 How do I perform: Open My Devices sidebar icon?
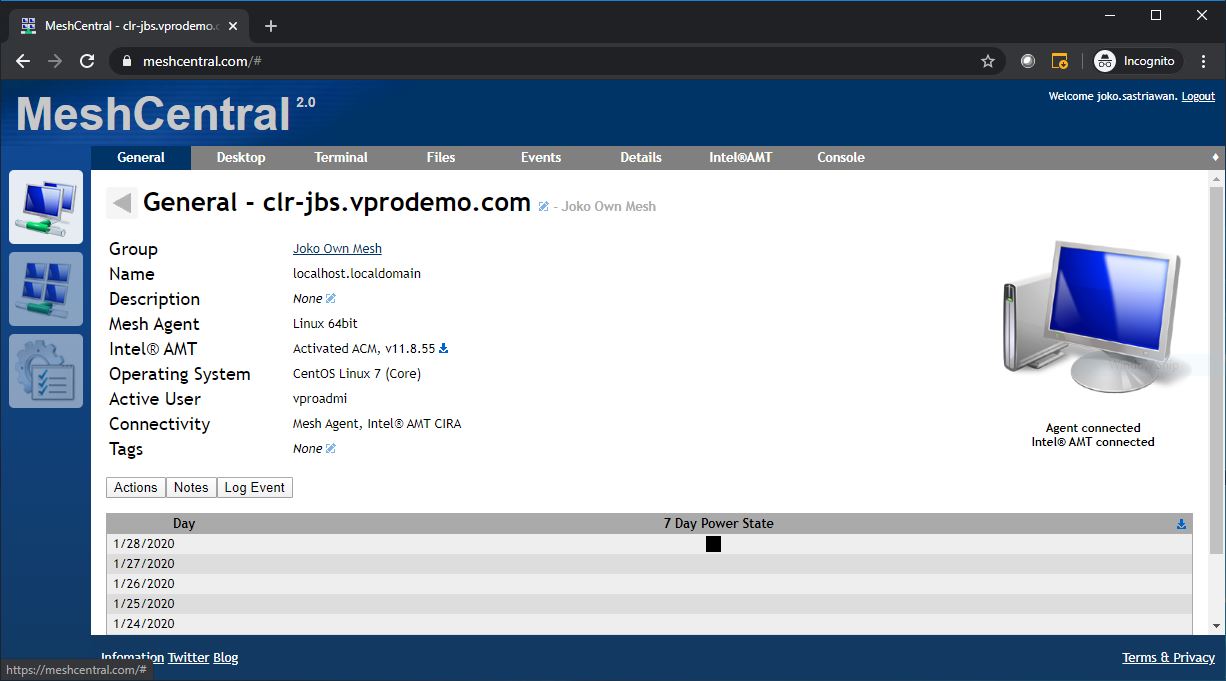46,207
